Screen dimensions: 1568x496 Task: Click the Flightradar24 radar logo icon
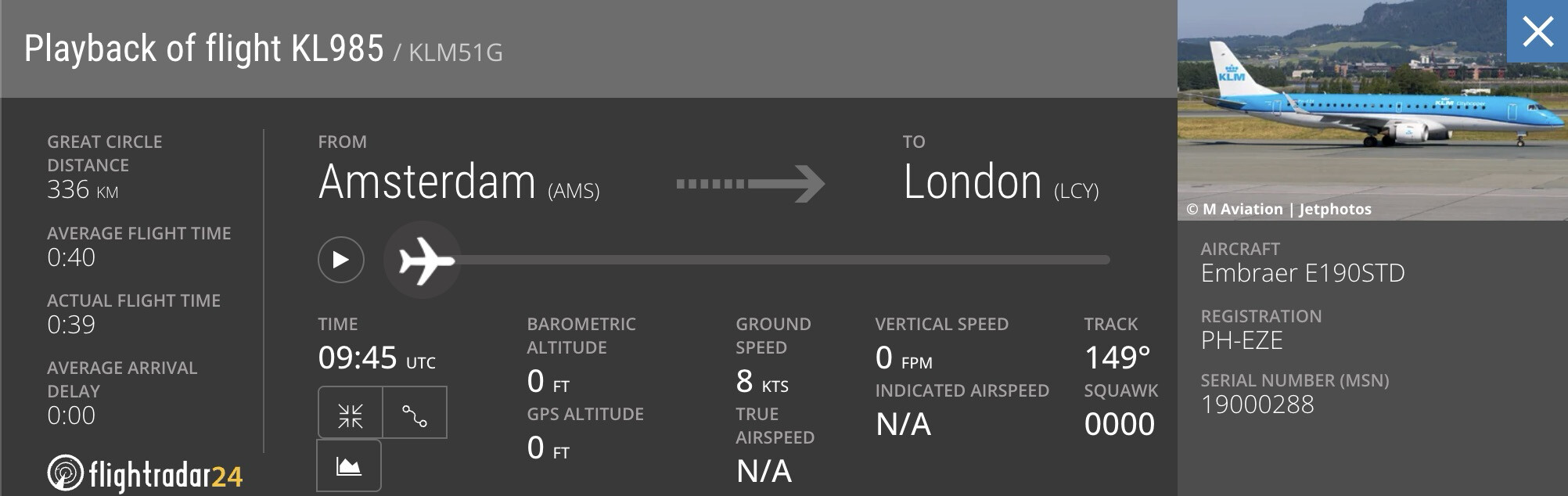65,473
